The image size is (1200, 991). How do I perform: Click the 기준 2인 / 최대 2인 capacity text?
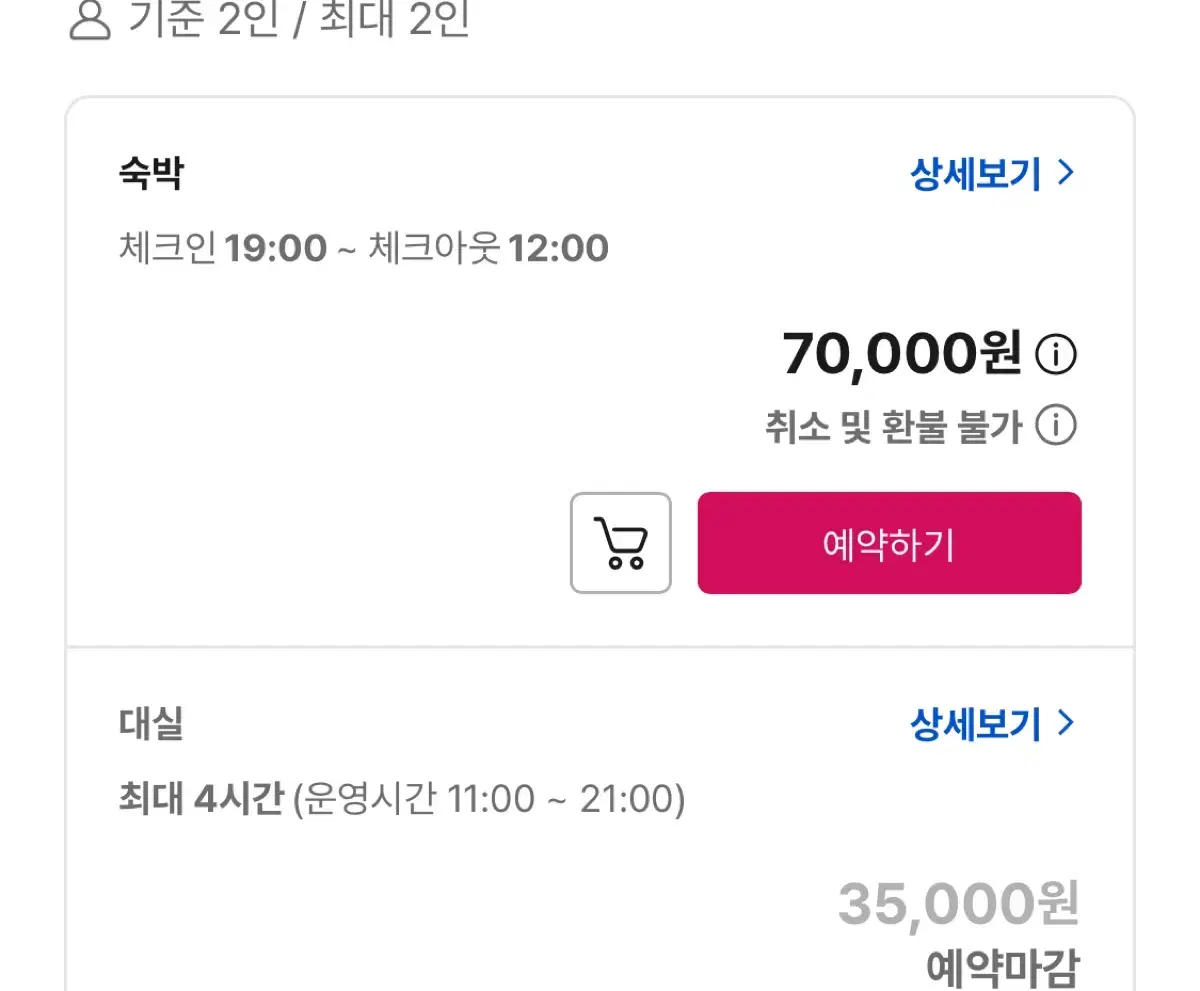[298, 19]
